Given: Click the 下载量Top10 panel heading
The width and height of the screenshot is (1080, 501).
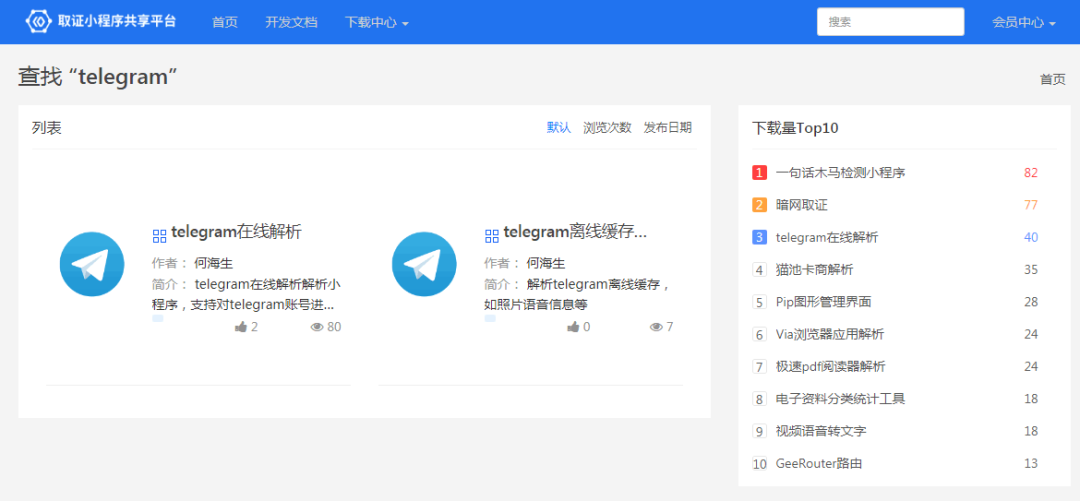Looking at the screenshot, I should tap(795, 128).
